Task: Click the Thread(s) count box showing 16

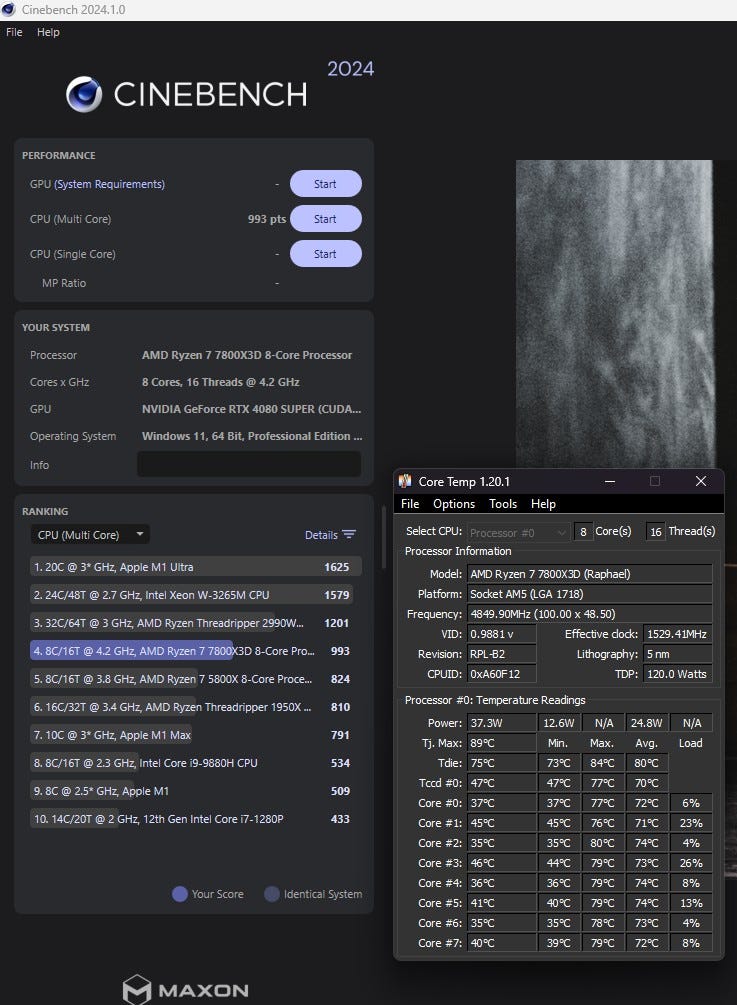Action: point(656,532)
